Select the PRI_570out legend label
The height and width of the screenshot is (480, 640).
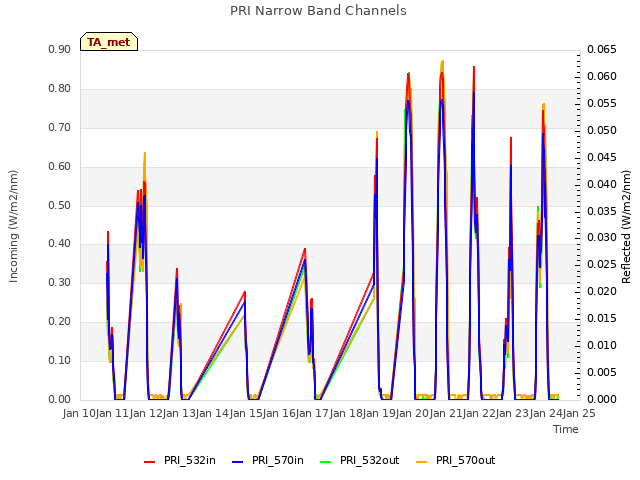click(466, 460)
